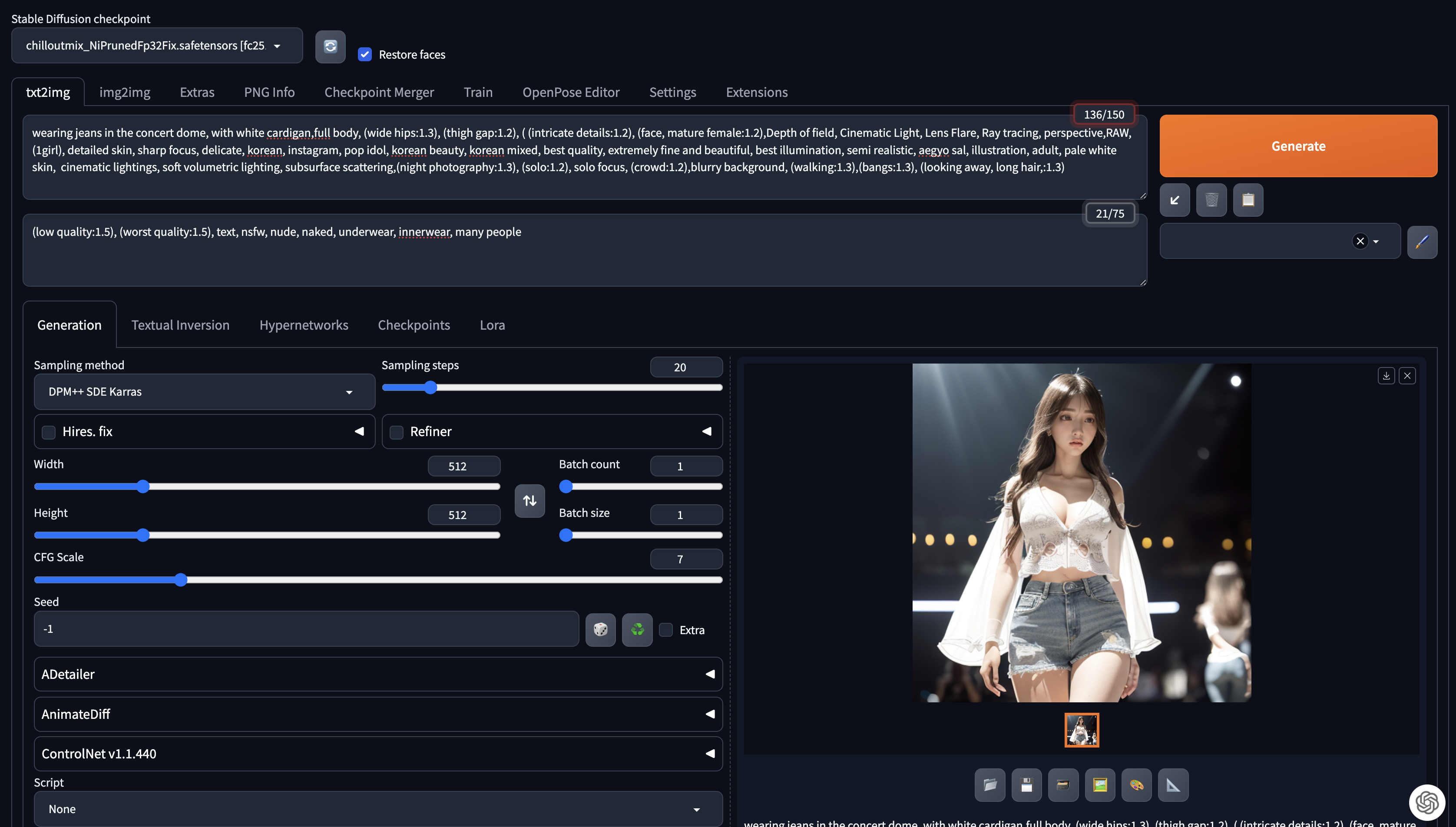Image resolution: width=1456 pixels, height=827 pixels.
Task: Switch to the img2img tab
Action: (x=124, y=92)
